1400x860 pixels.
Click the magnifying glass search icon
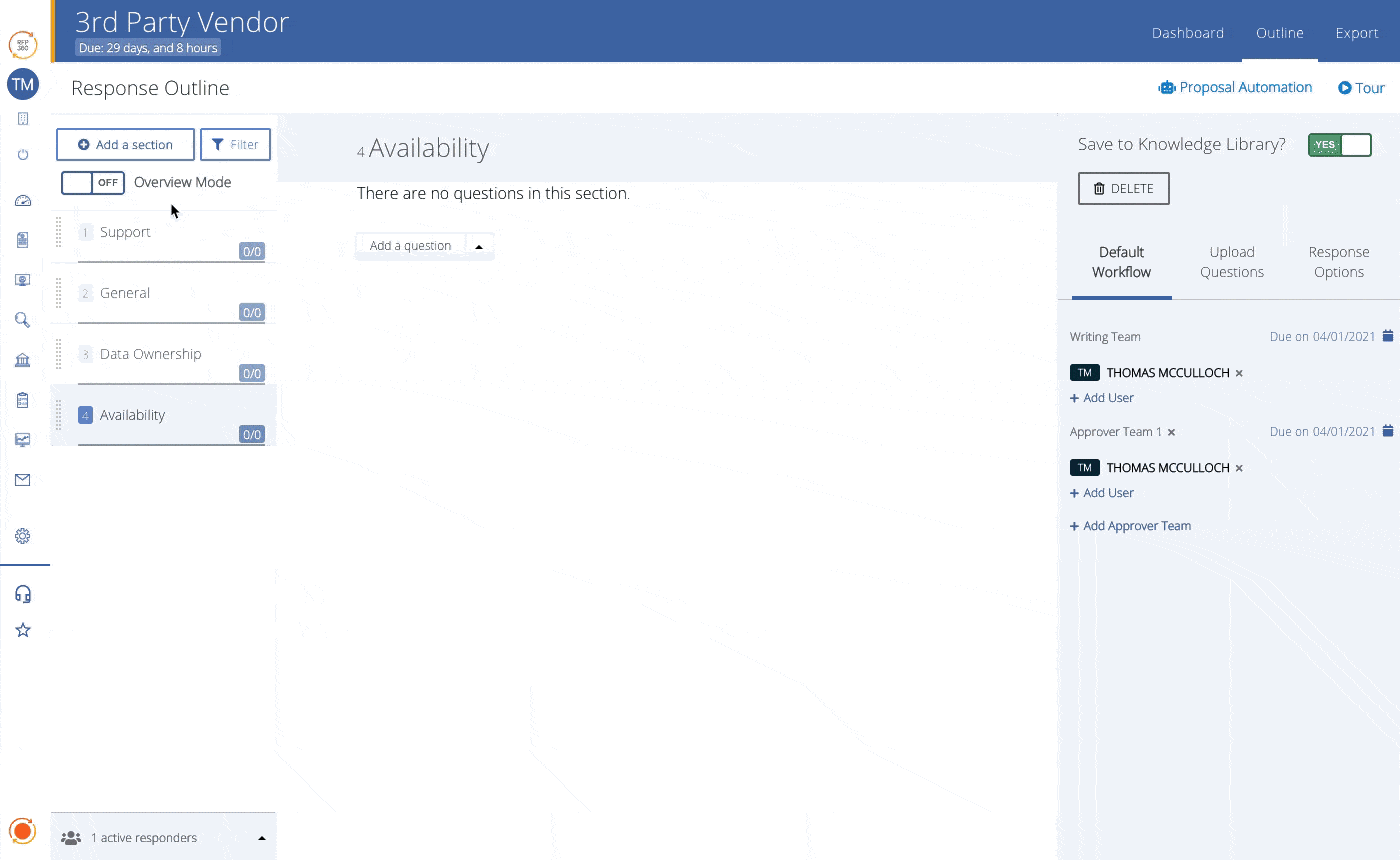pyautogui.click(x=23, y=320)
